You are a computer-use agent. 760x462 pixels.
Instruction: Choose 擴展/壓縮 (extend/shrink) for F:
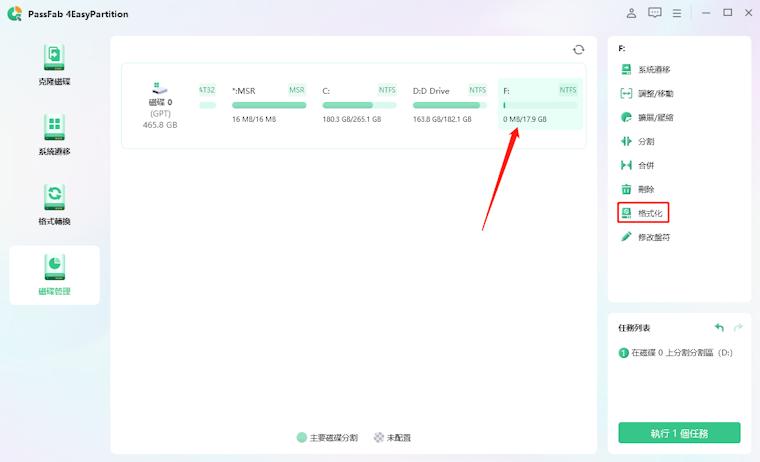tap(647, 117)
